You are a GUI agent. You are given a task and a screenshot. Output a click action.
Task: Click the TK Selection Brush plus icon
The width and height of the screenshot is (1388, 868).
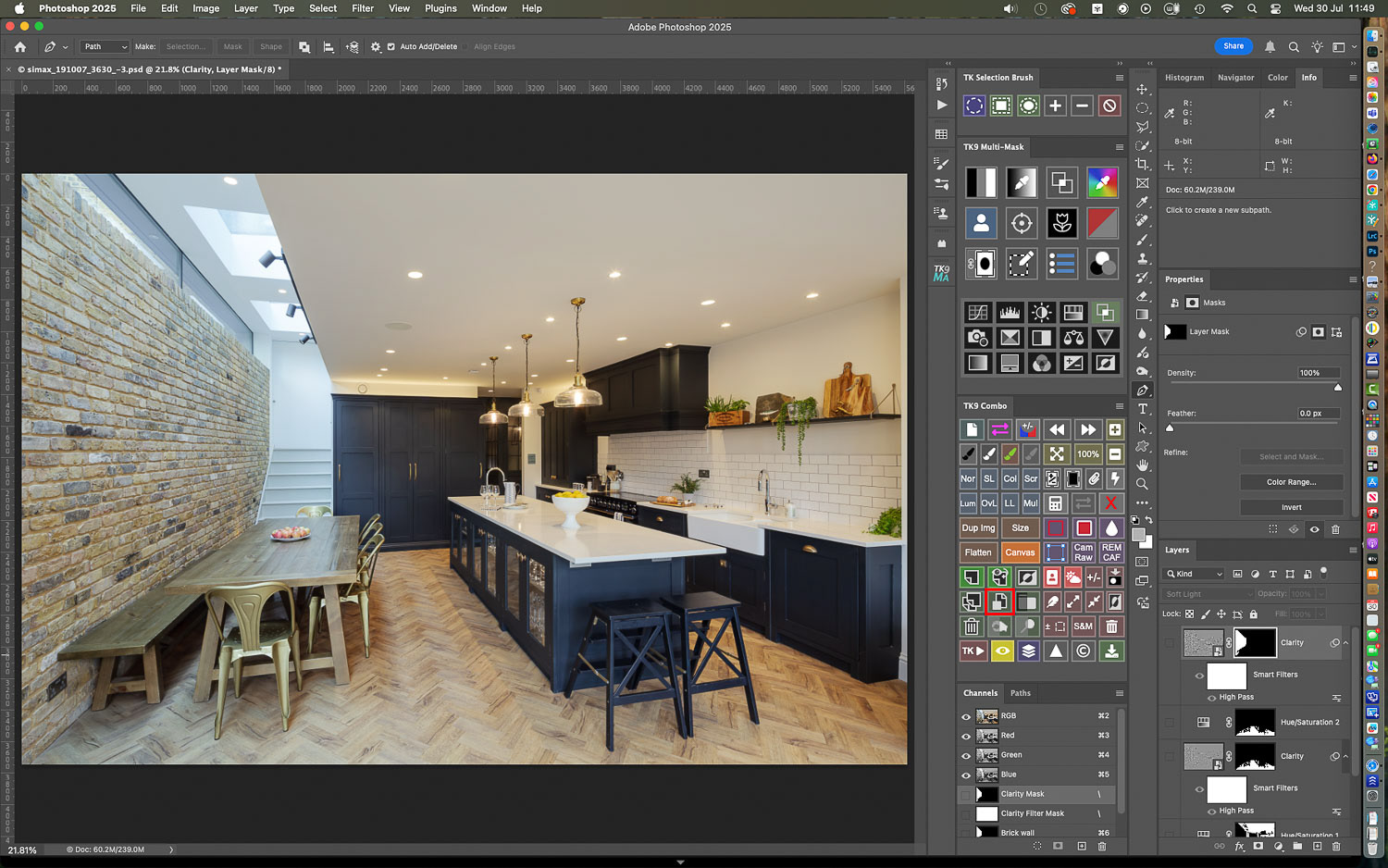pyautogui.click(x=1055, y=105)
